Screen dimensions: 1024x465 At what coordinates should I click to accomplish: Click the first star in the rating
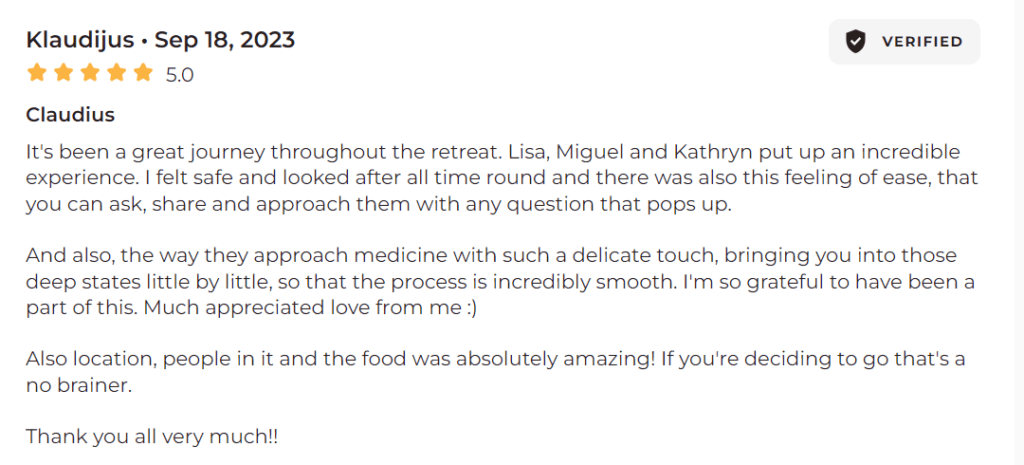(x=37, y=73)
